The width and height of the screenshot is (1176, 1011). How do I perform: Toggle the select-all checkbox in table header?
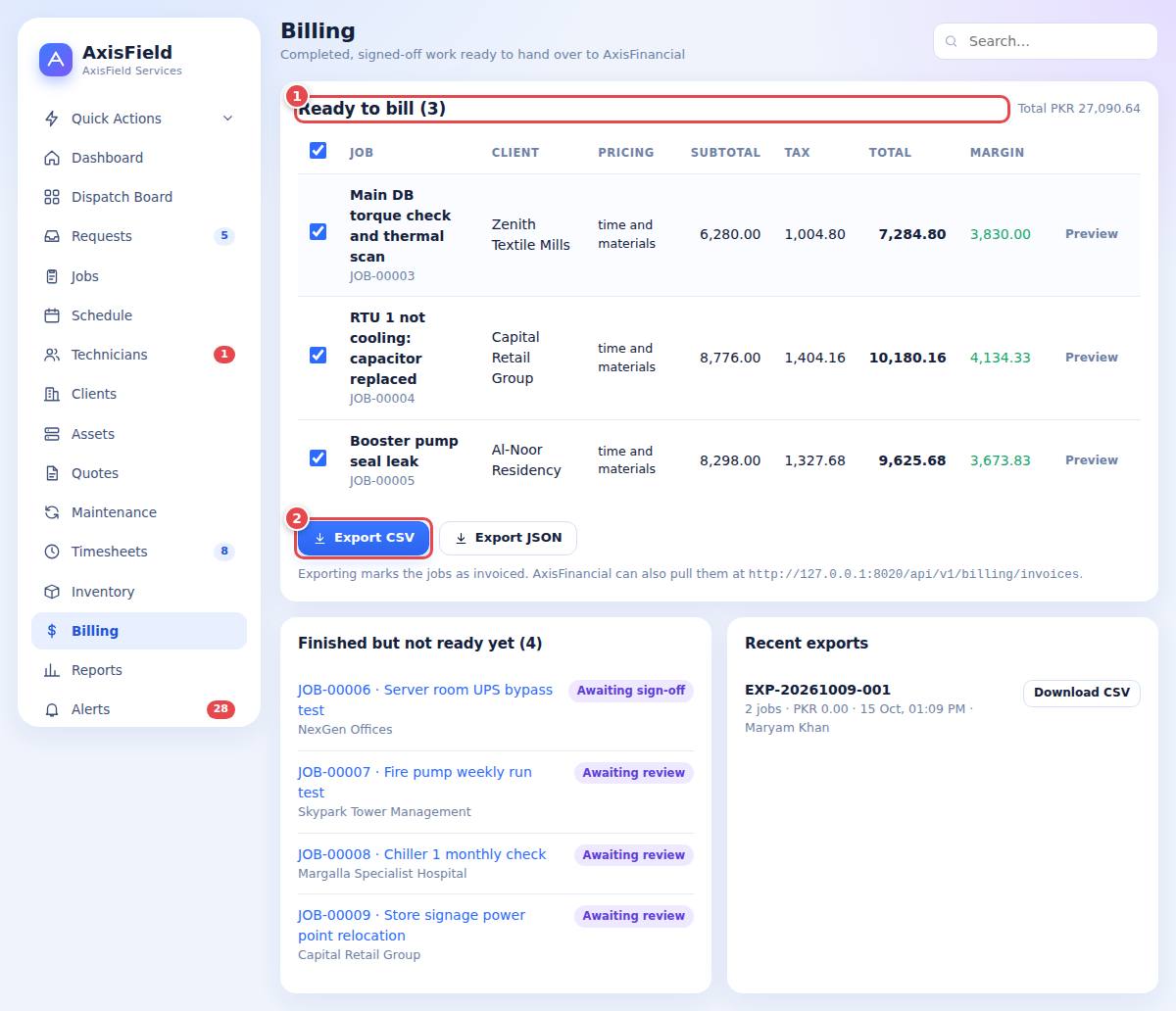click(x=318, y=151)
